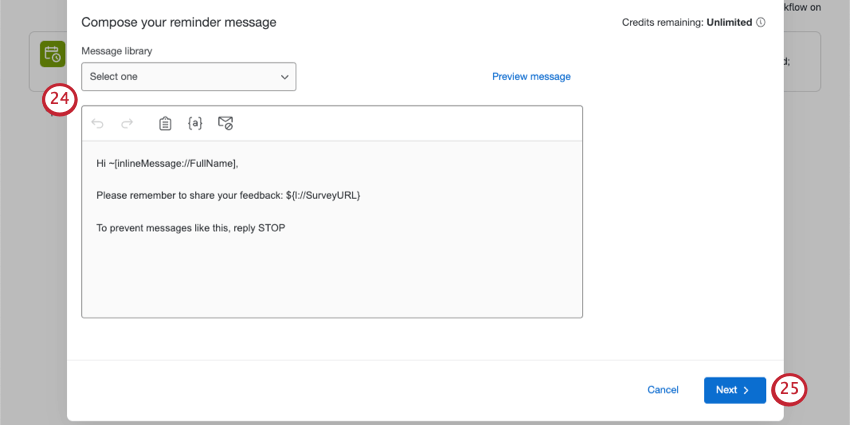Click the 'Compose your reminder message' heading

tap(179, 22)
